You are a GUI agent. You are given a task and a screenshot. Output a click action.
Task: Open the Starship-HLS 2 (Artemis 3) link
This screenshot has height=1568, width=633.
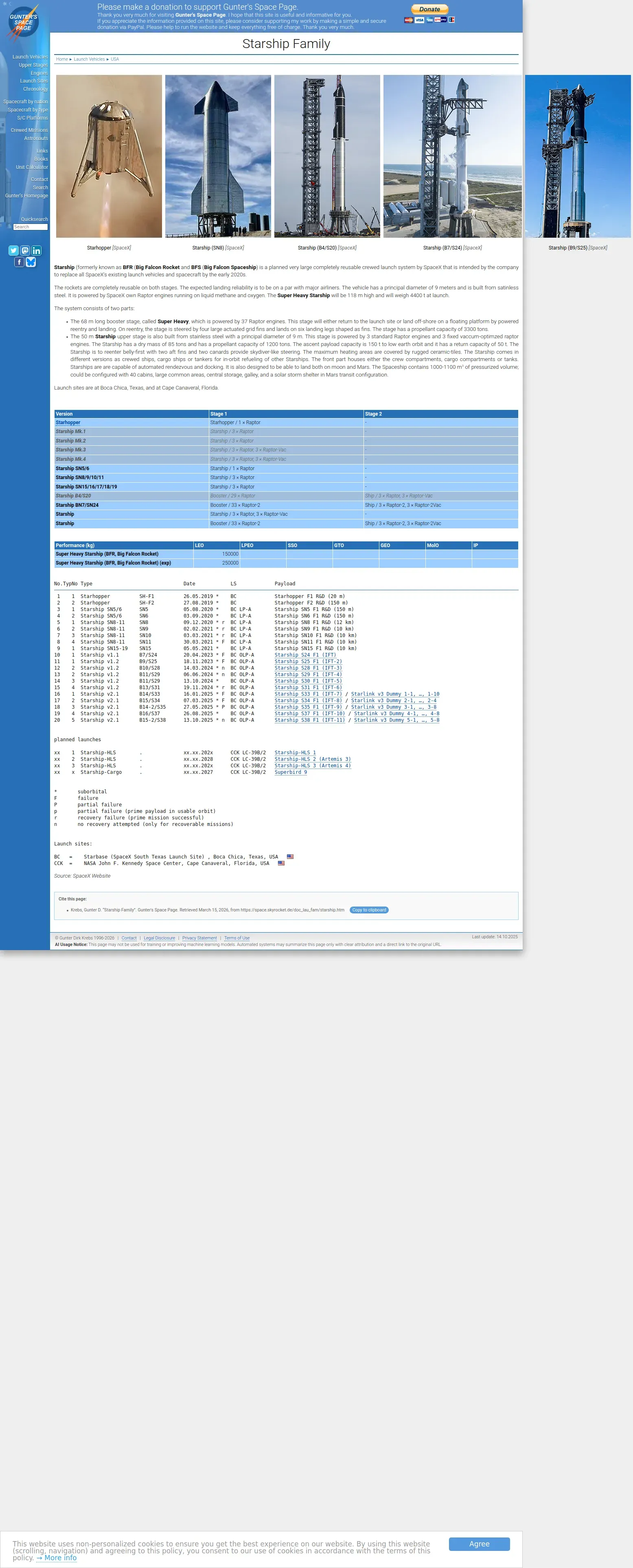313,759
